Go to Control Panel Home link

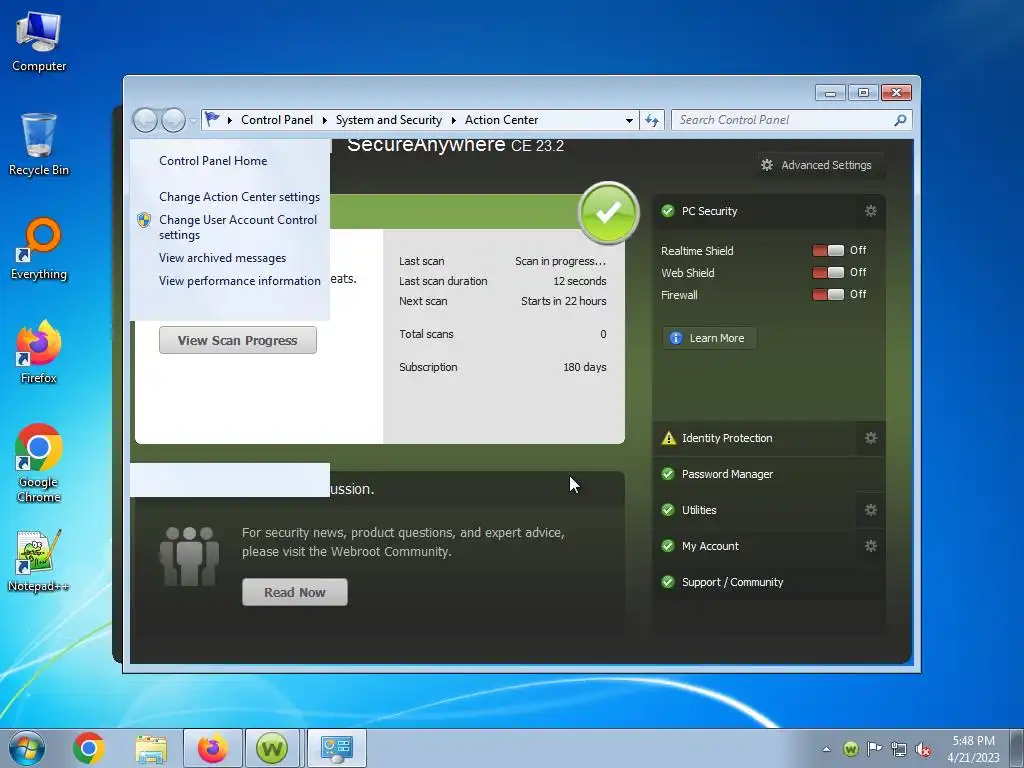pos(213,161)
